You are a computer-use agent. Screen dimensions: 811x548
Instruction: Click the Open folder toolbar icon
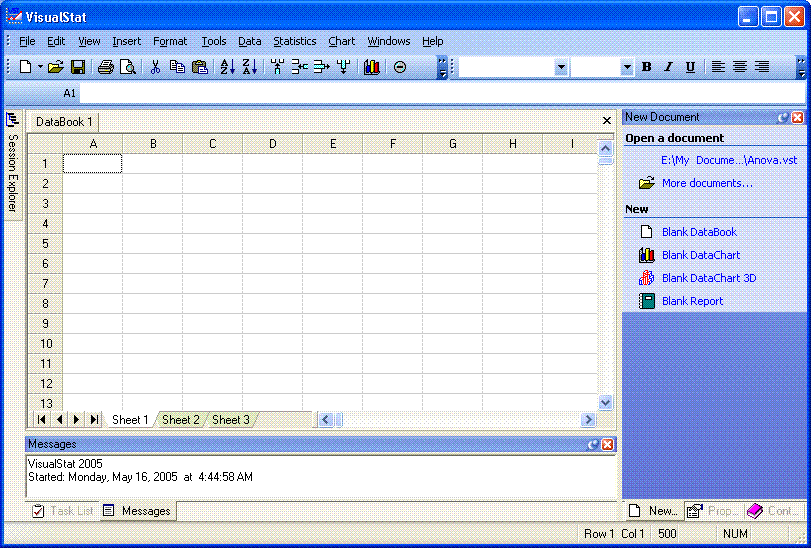coord(55,67)
